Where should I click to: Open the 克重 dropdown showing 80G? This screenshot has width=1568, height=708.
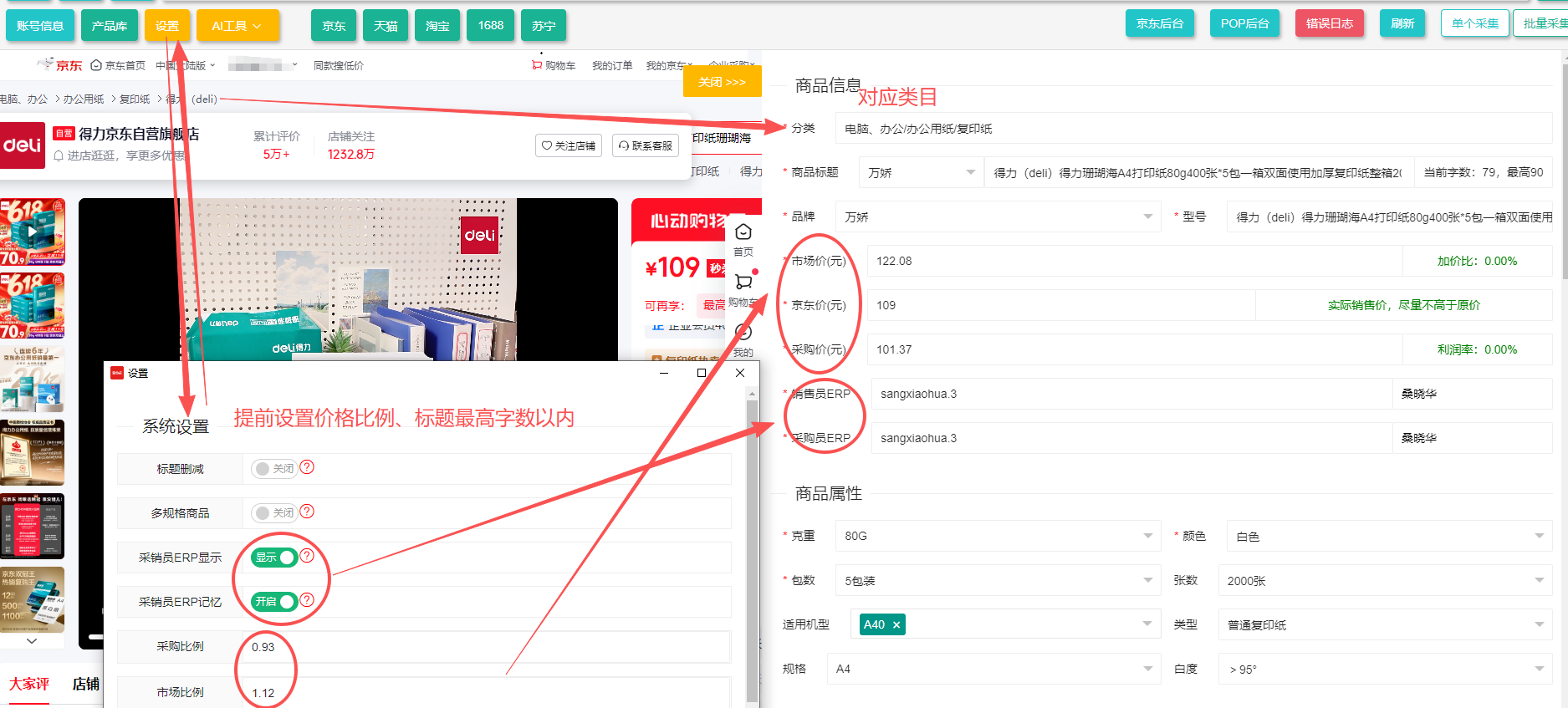coord(998,536)
